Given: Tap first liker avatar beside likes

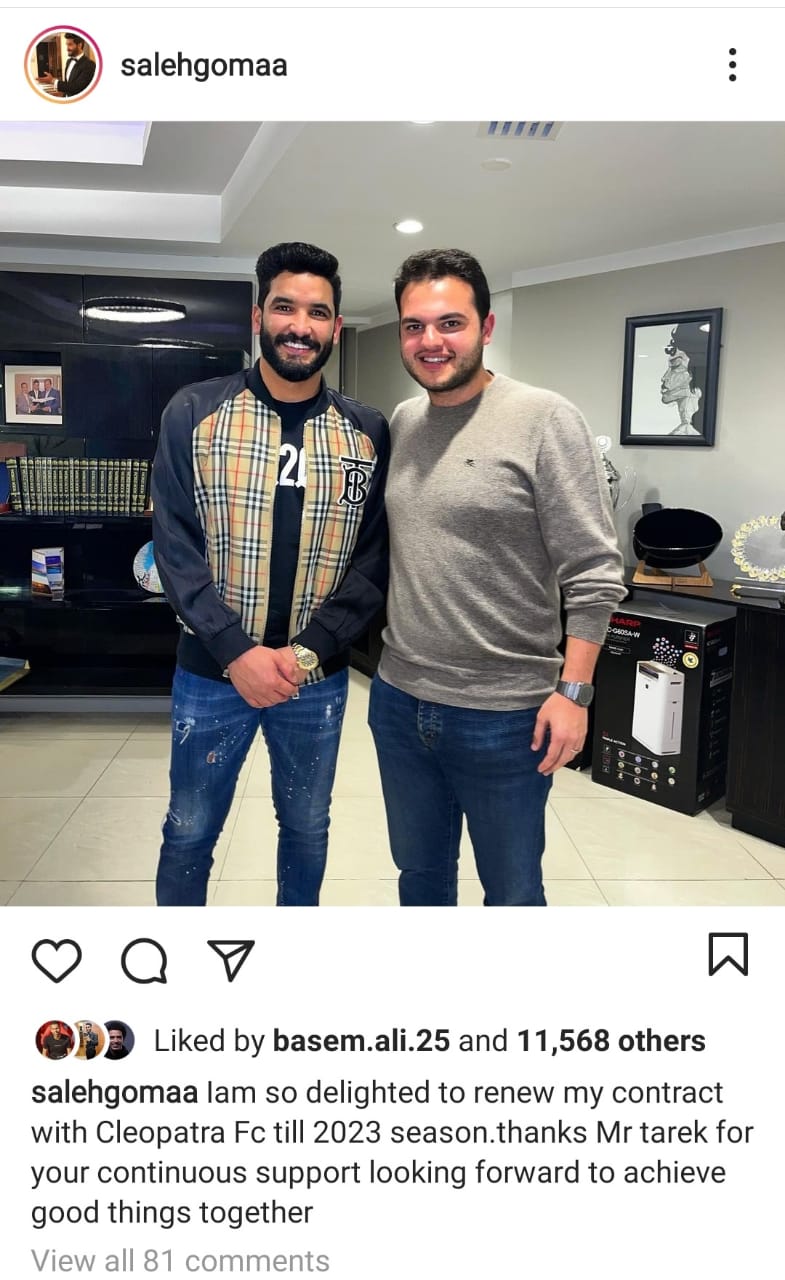Looking at the screenshot, I should [54, 1041].
